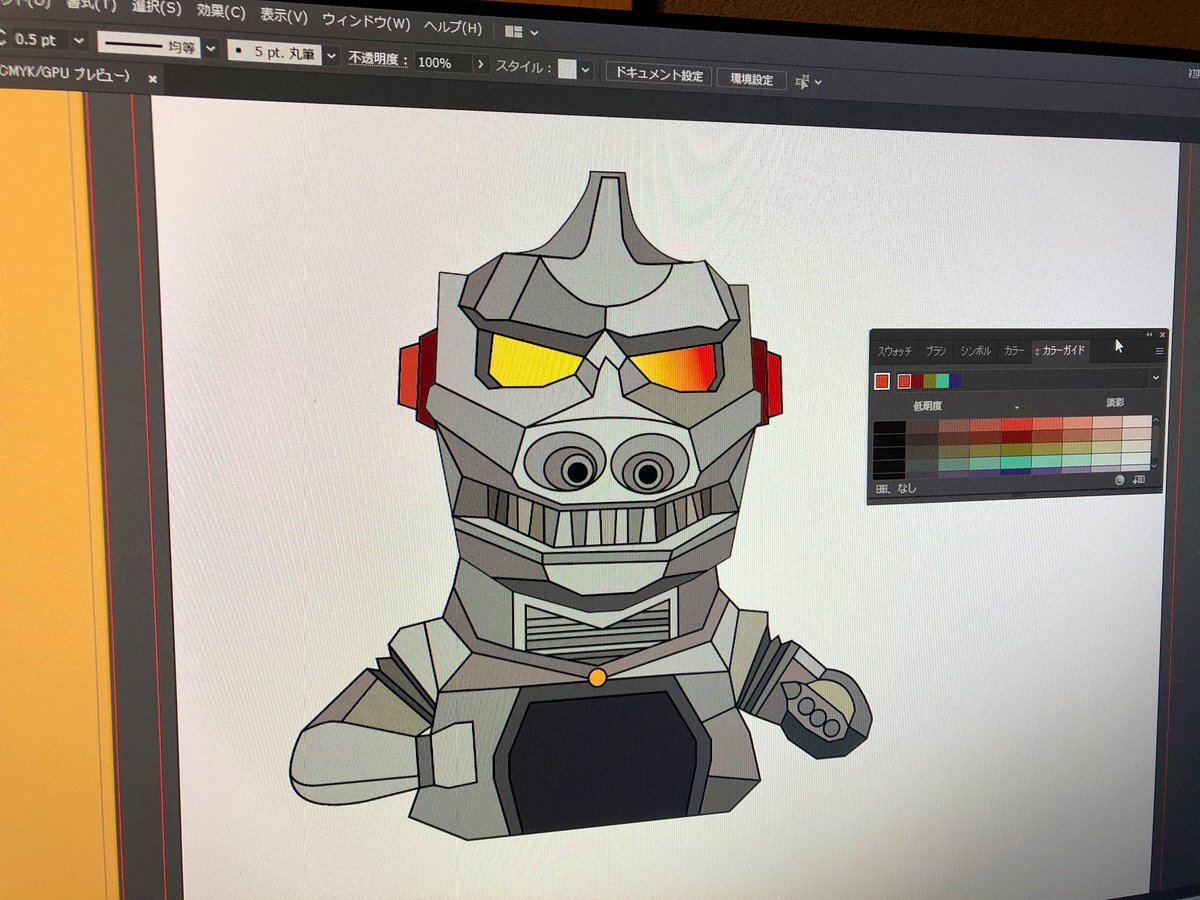Click the Edit Colors wheel icon
Screen dimensions: 1200x900
[x=1119, y=481]
